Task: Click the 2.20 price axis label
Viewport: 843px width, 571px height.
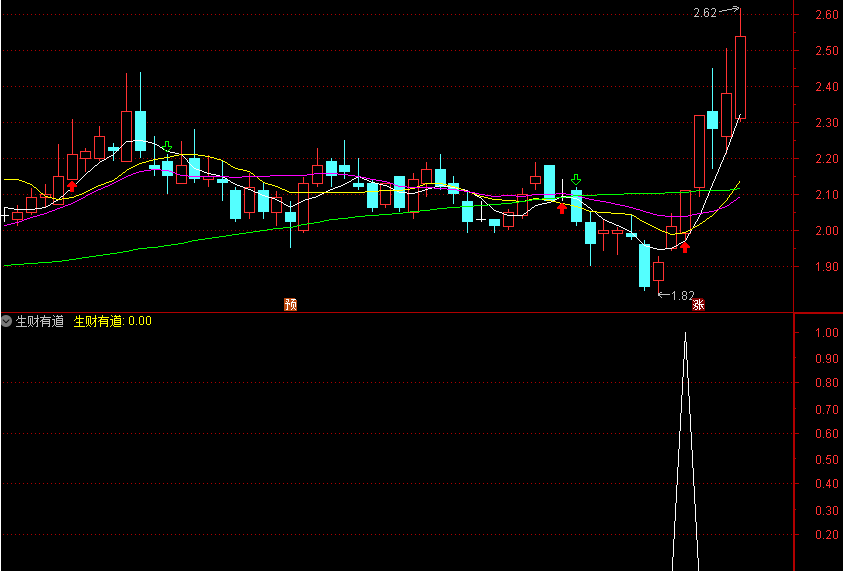Action: [x=827, y=159]
